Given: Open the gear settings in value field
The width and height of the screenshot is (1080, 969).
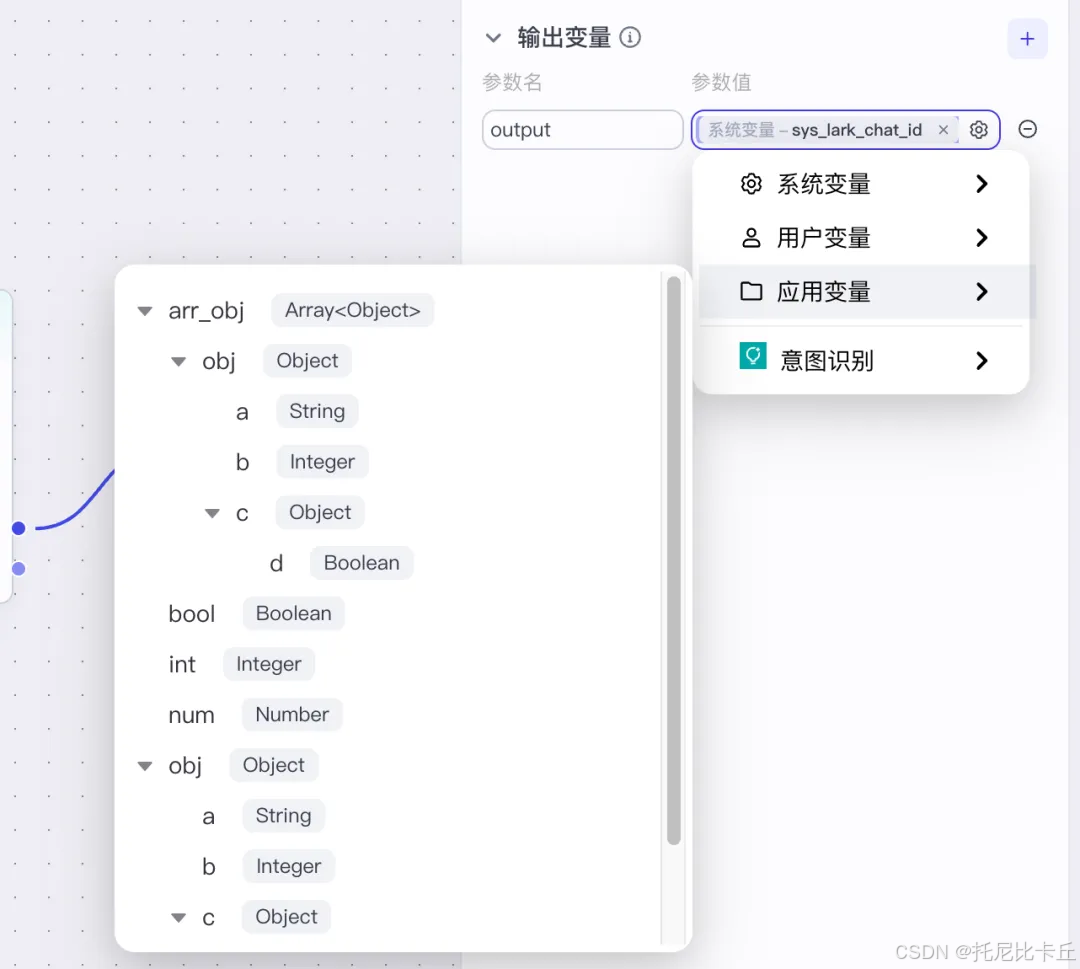Looking at the screenshot, I should point(978,129).
